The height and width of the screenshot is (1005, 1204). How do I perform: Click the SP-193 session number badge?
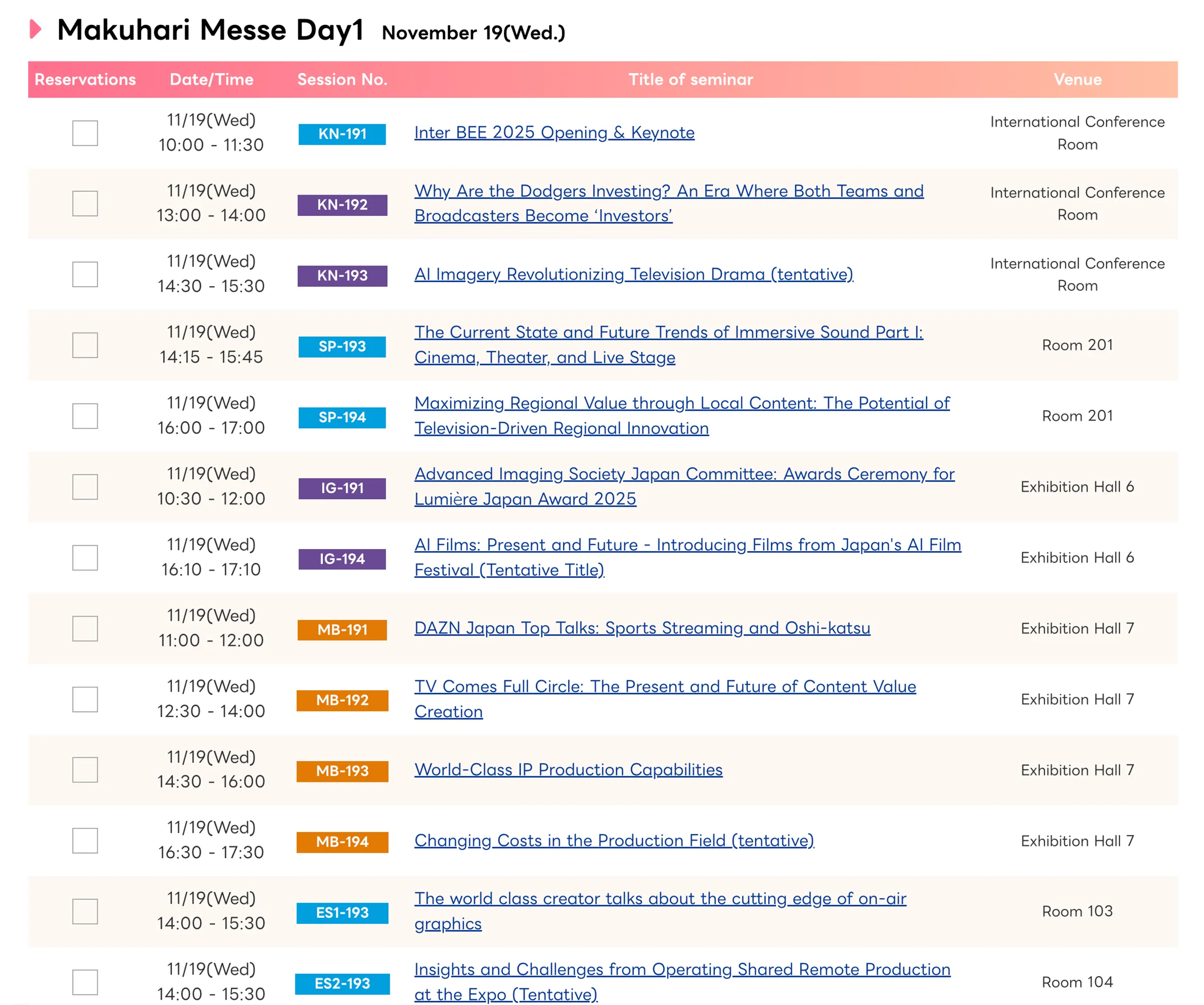coord(342,347)
